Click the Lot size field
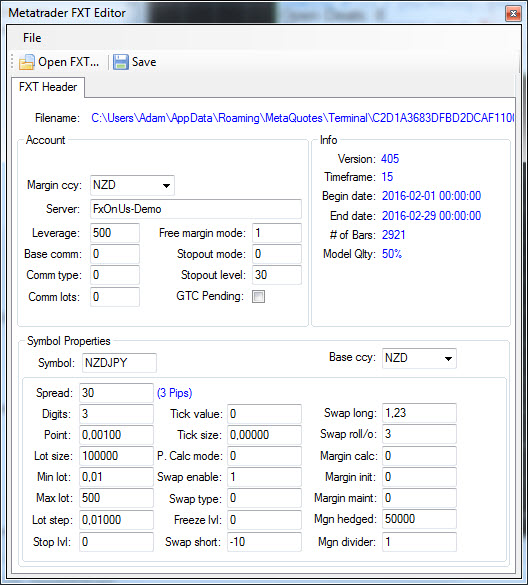 (x=116, y=456)
